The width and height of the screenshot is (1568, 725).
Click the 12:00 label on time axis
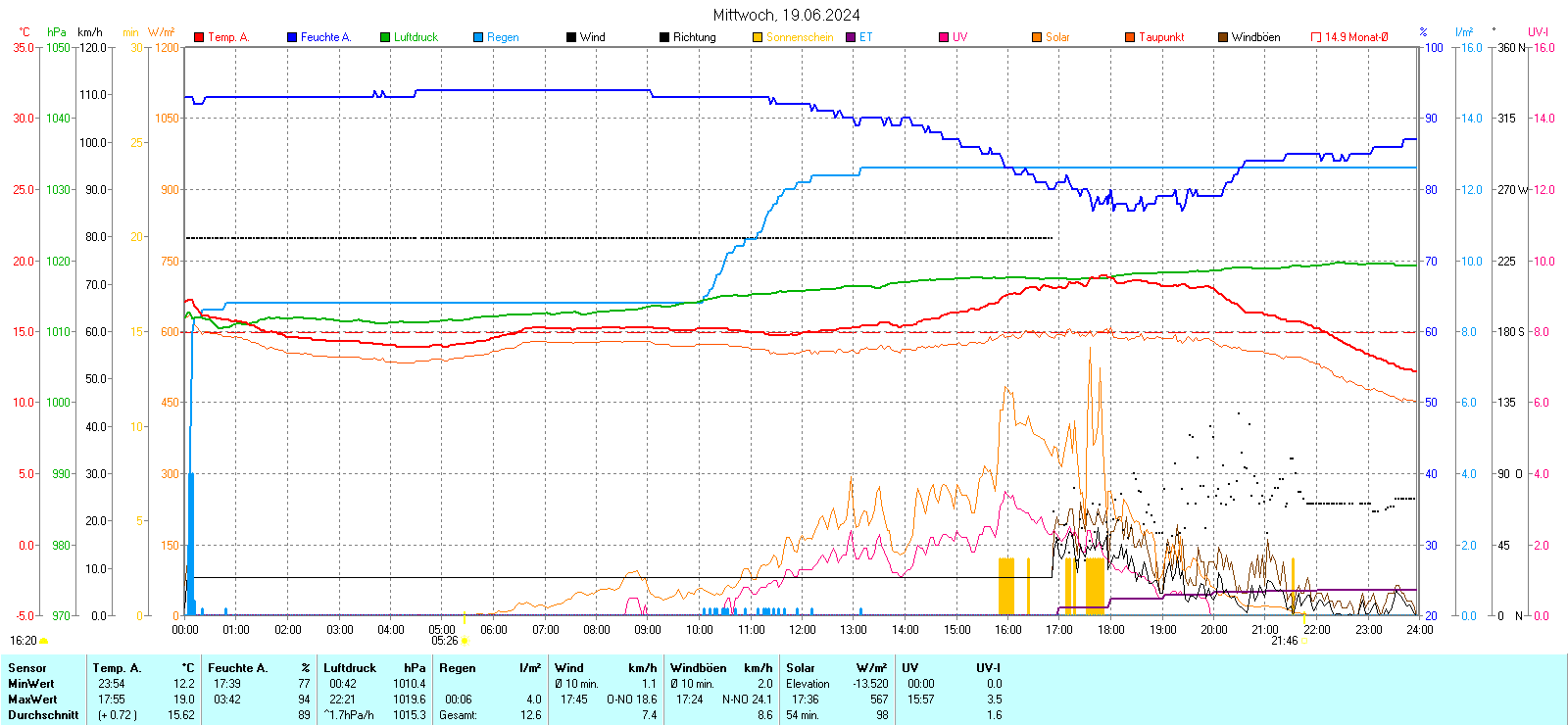pyautogui.click(x=803, y=630)
